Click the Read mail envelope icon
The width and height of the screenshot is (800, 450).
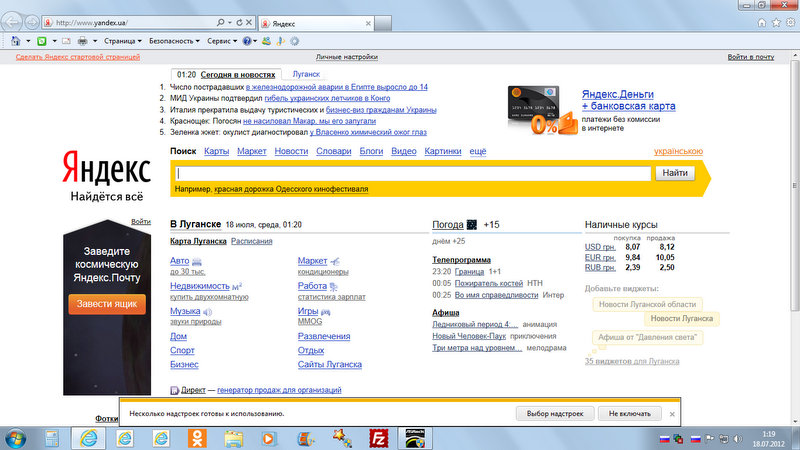[x=66, y=41]
